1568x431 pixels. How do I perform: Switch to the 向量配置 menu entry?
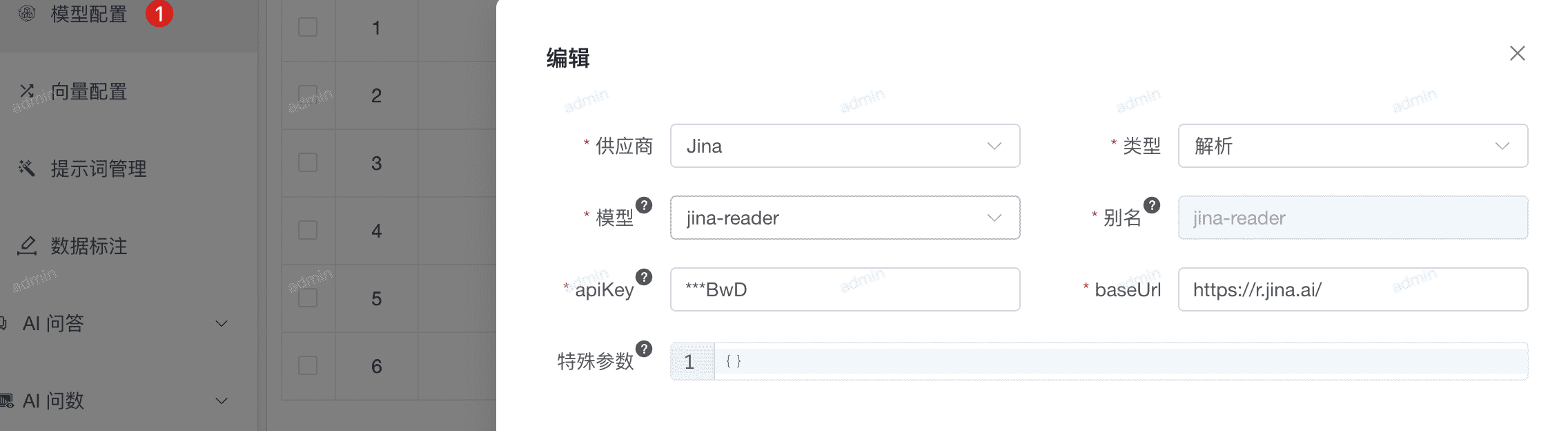coord(88,91)
